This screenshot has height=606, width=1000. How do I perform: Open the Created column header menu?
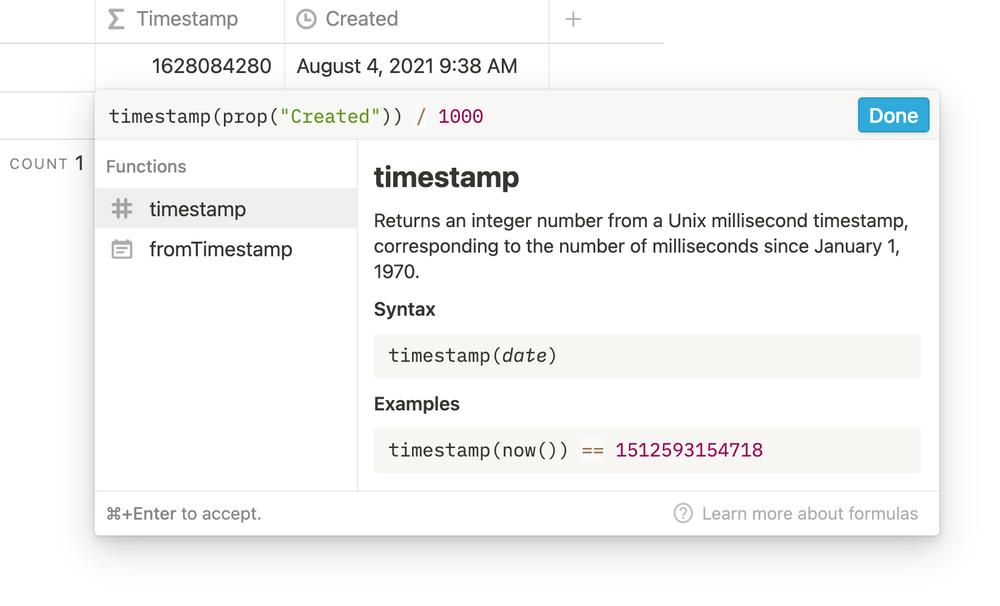pyautogui.click(x=361, y=19)
